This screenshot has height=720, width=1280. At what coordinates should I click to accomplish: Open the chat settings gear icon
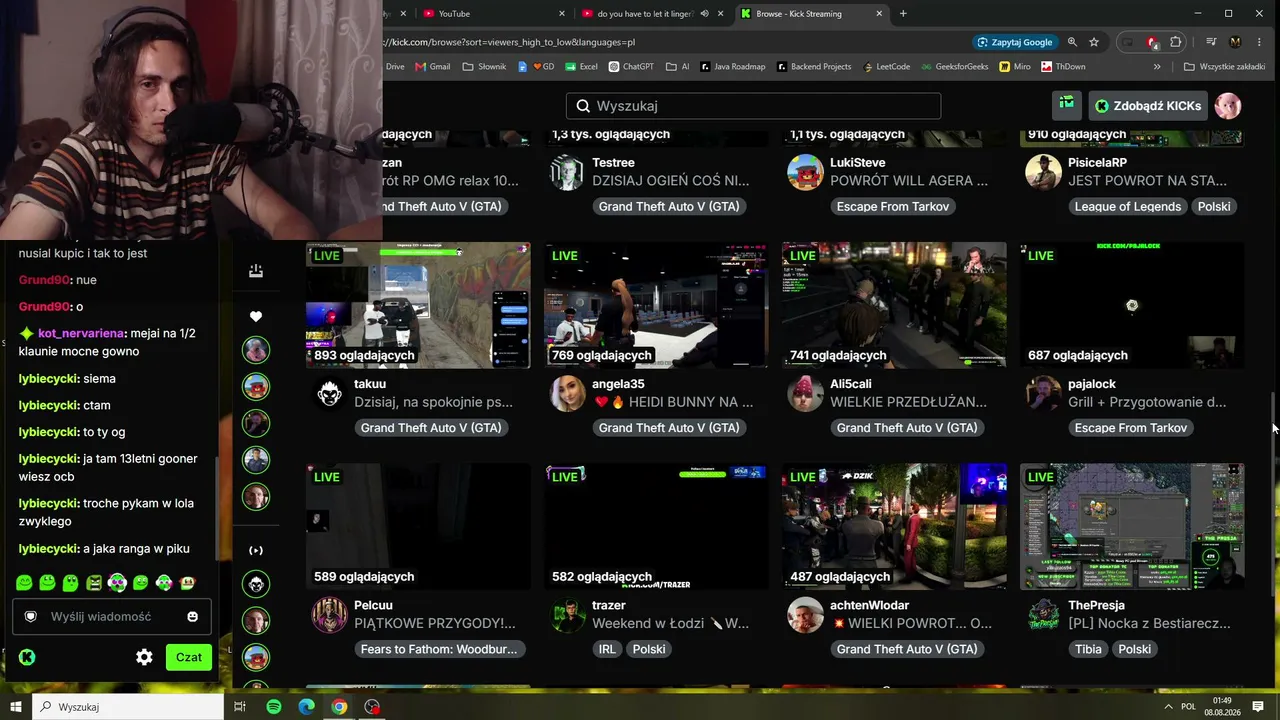click(144, 657)
